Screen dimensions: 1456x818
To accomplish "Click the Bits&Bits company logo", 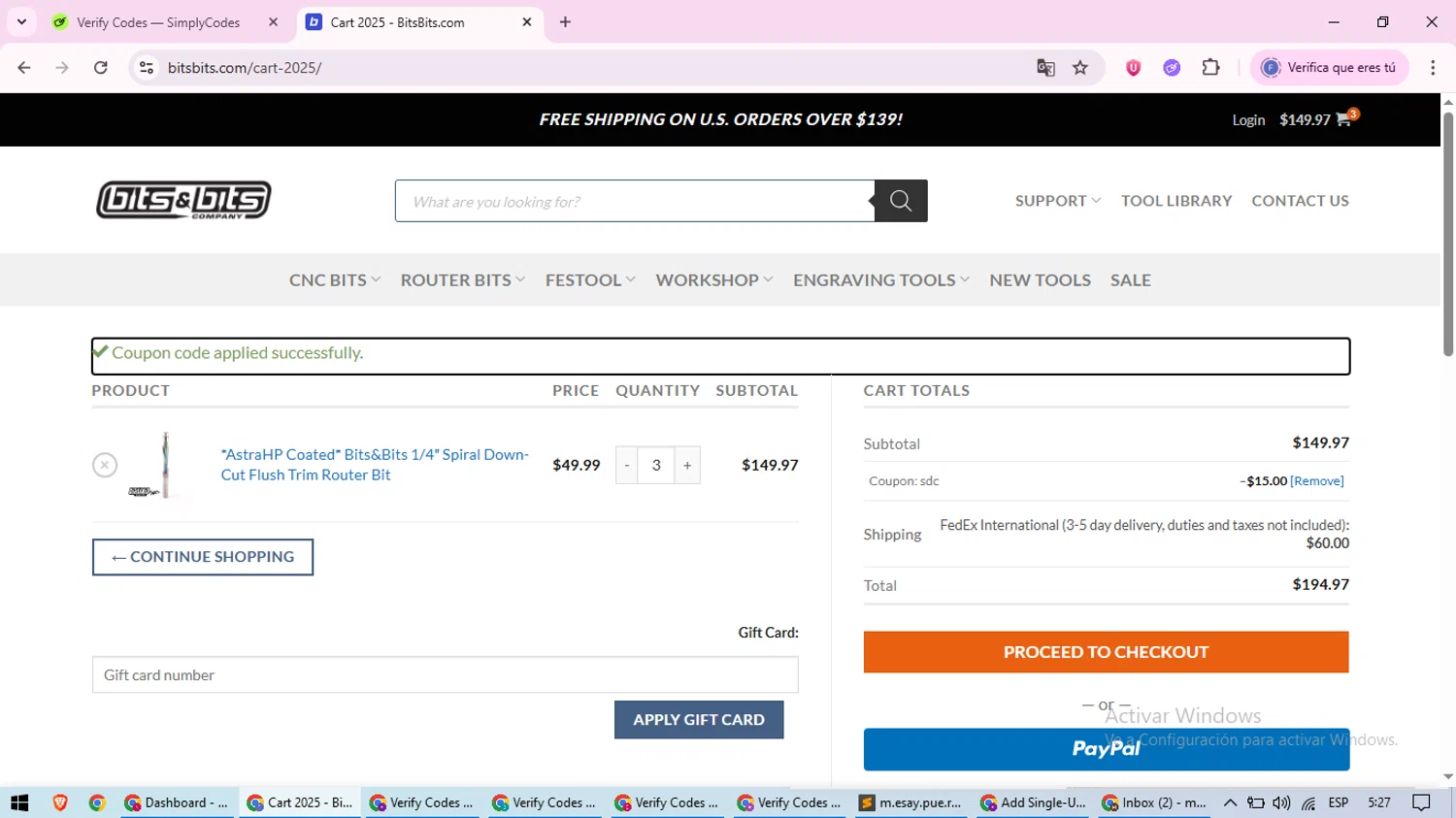I will [183, 200].
